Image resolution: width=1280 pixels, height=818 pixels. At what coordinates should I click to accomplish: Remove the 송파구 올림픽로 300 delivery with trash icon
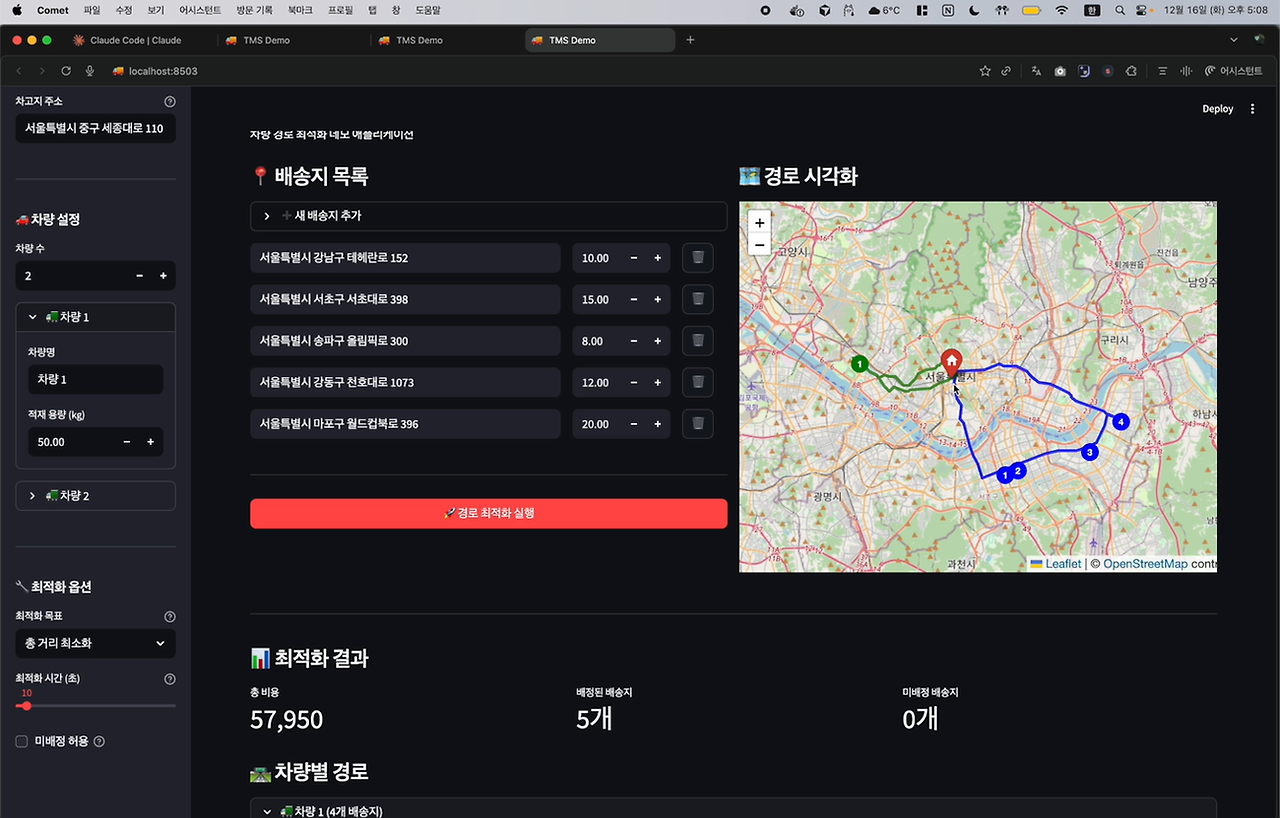coord(698,341)
